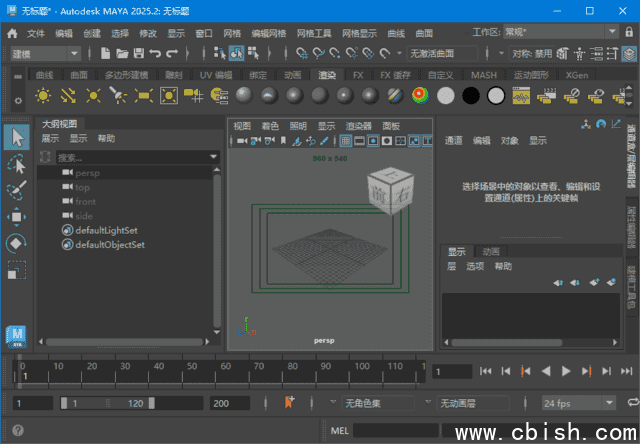
Task: Click the view cube in viewport
Action: 391,190
